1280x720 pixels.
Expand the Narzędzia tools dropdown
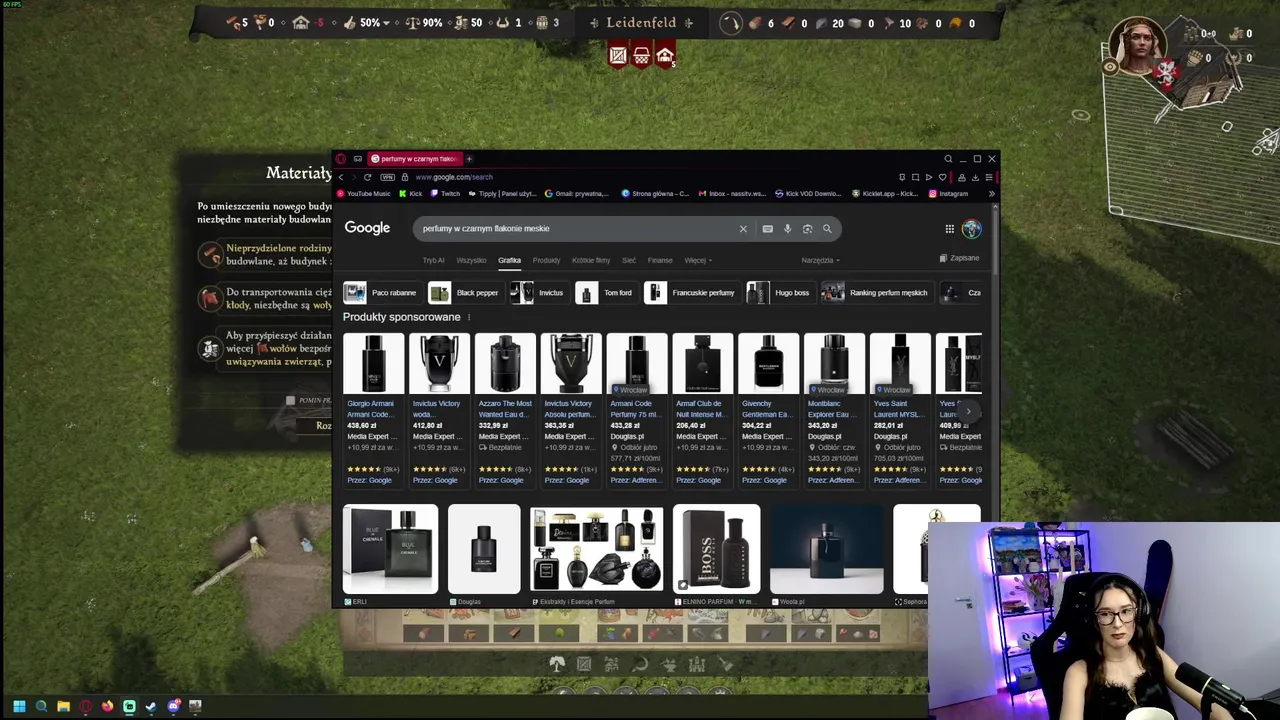click(820, 260)
